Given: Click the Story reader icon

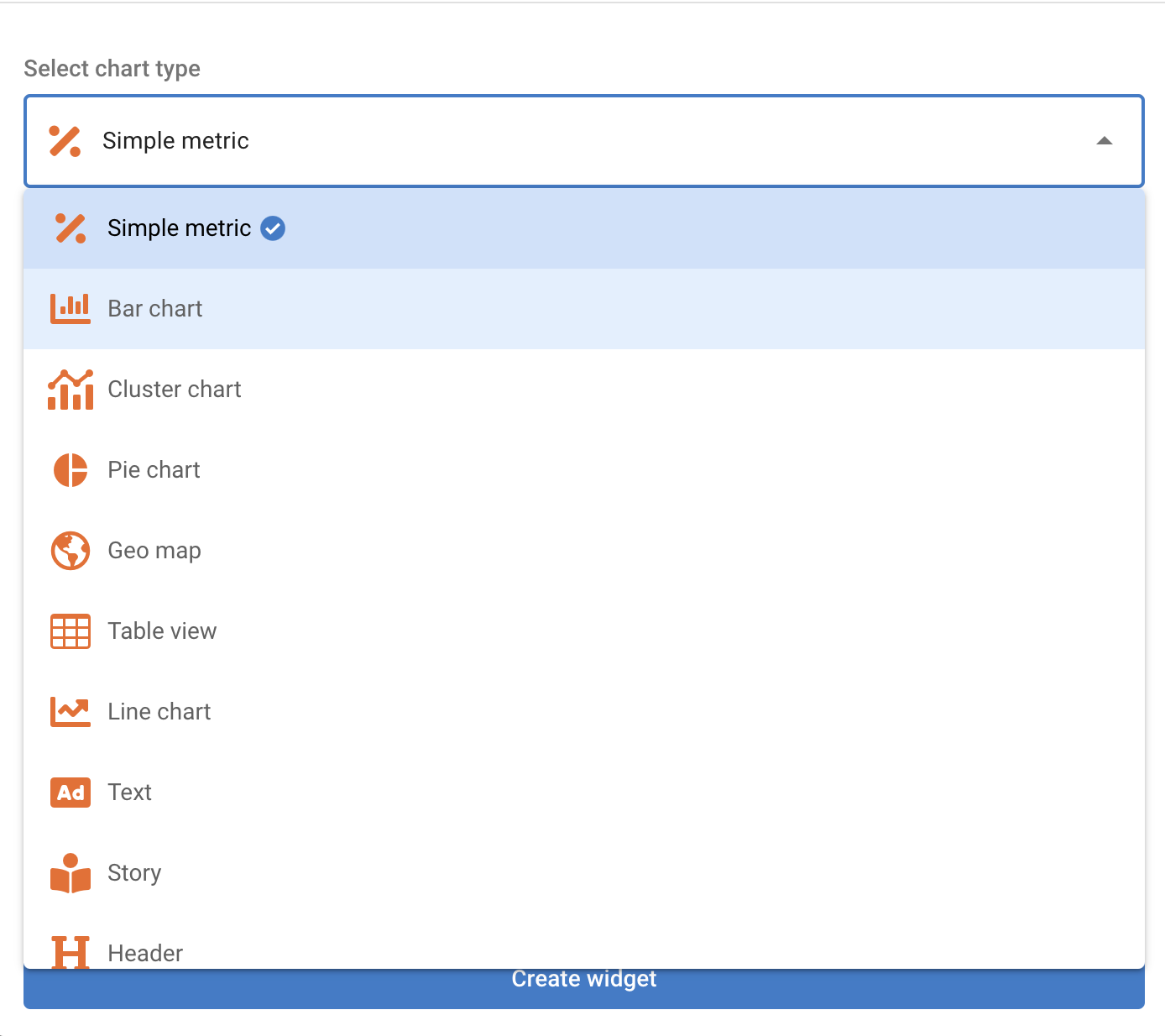Looking at the screenshot, I should coord(71,873).
